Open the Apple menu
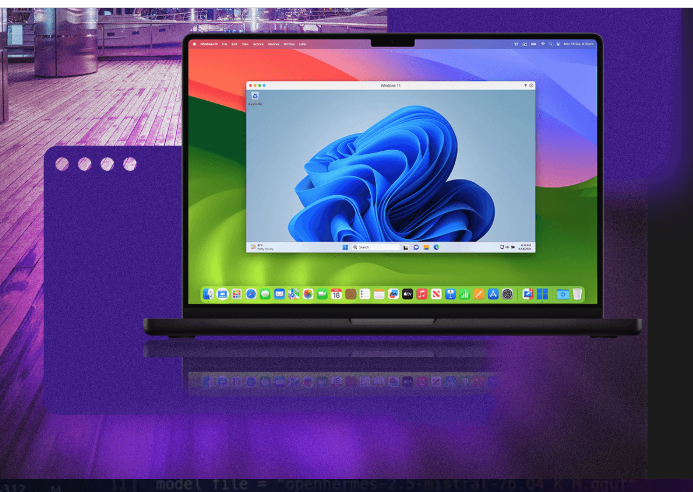The width and height of the screenshot is (693, 492). (194, 44)
